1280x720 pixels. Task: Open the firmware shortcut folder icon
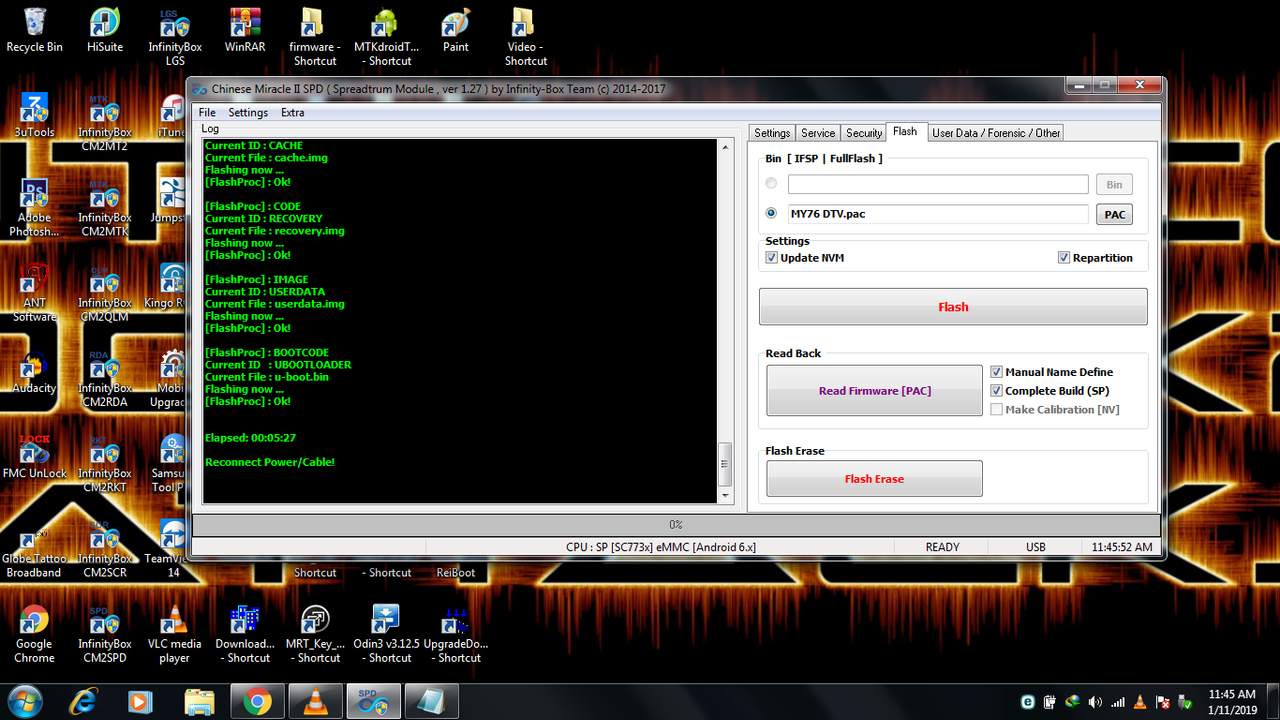(315, 37)
